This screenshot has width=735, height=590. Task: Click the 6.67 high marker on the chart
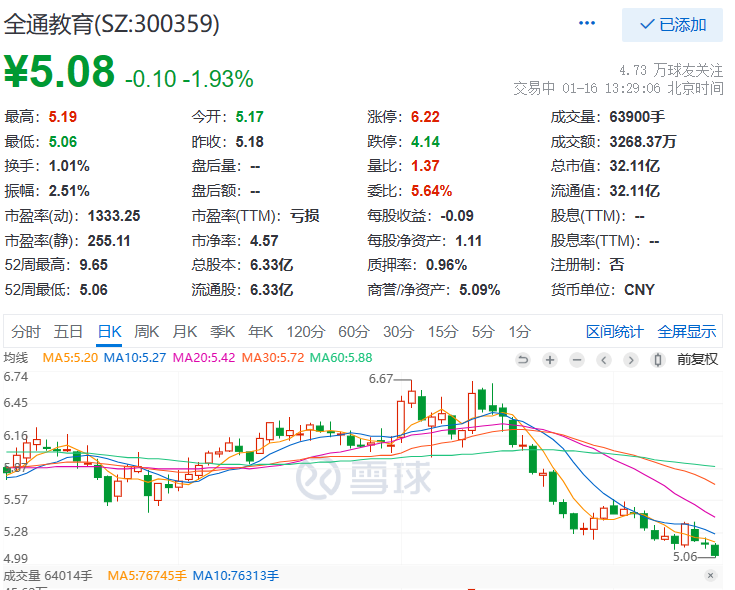tap(380, 379)
